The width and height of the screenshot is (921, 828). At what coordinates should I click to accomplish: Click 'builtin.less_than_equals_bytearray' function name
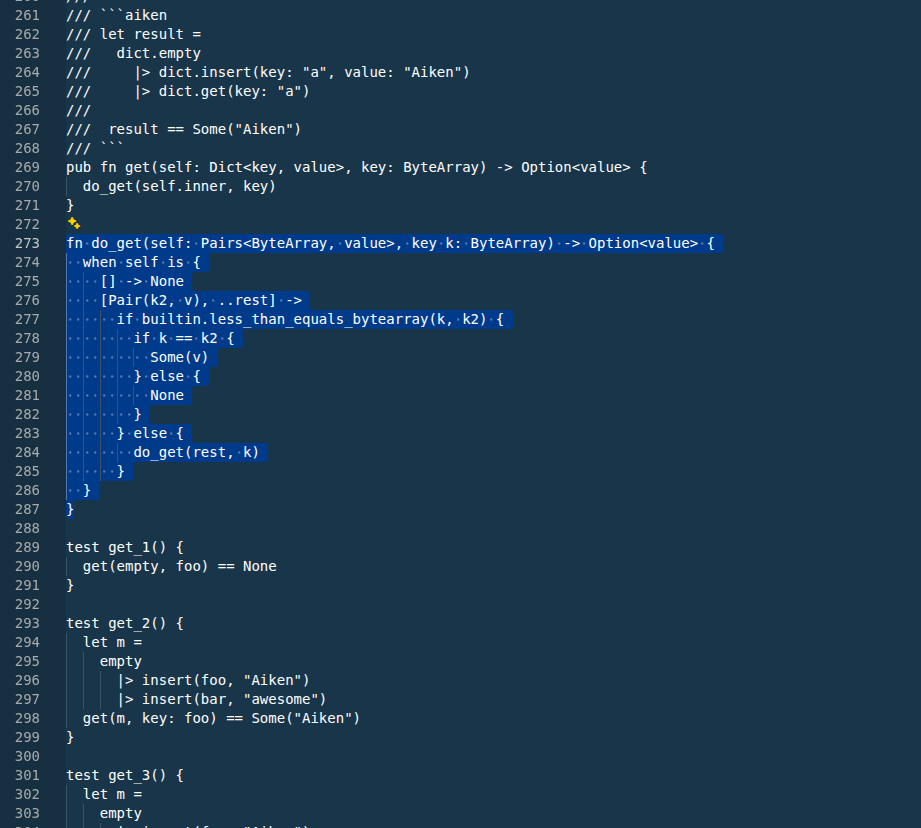[285, 319]
